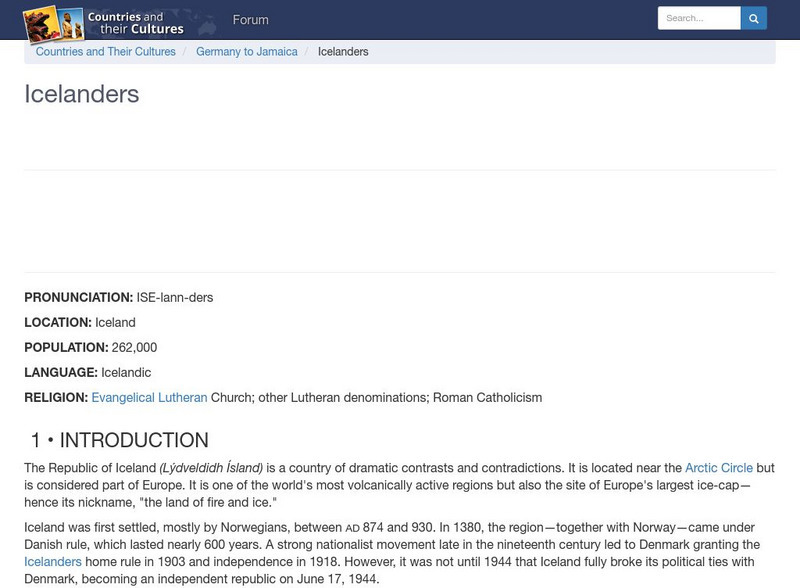Click the italic "Lýðveldið Ísland" text
Viewport: 800px width, 588px height.
click(x=211, y=468)
